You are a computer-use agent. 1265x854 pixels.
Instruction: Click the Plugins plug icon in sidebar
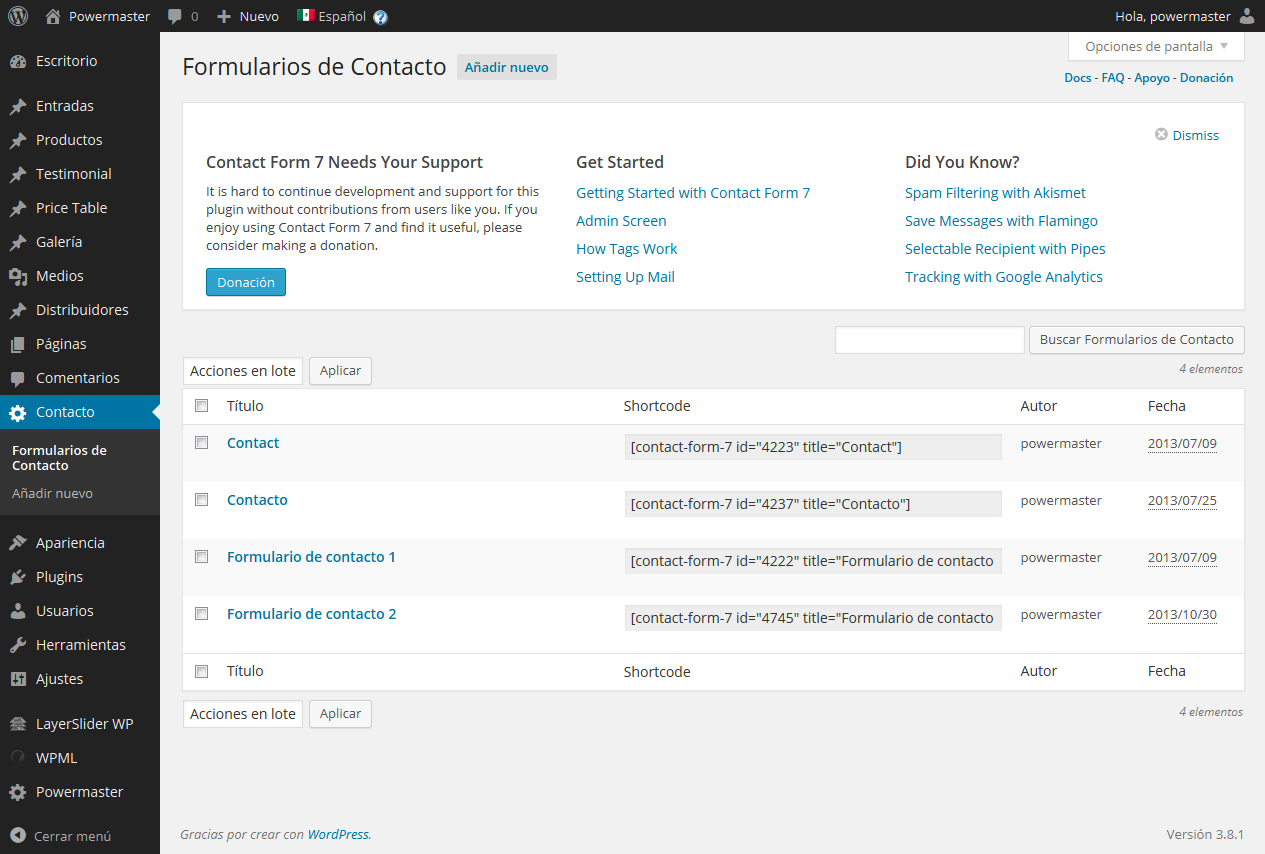(x=18, y=577)
